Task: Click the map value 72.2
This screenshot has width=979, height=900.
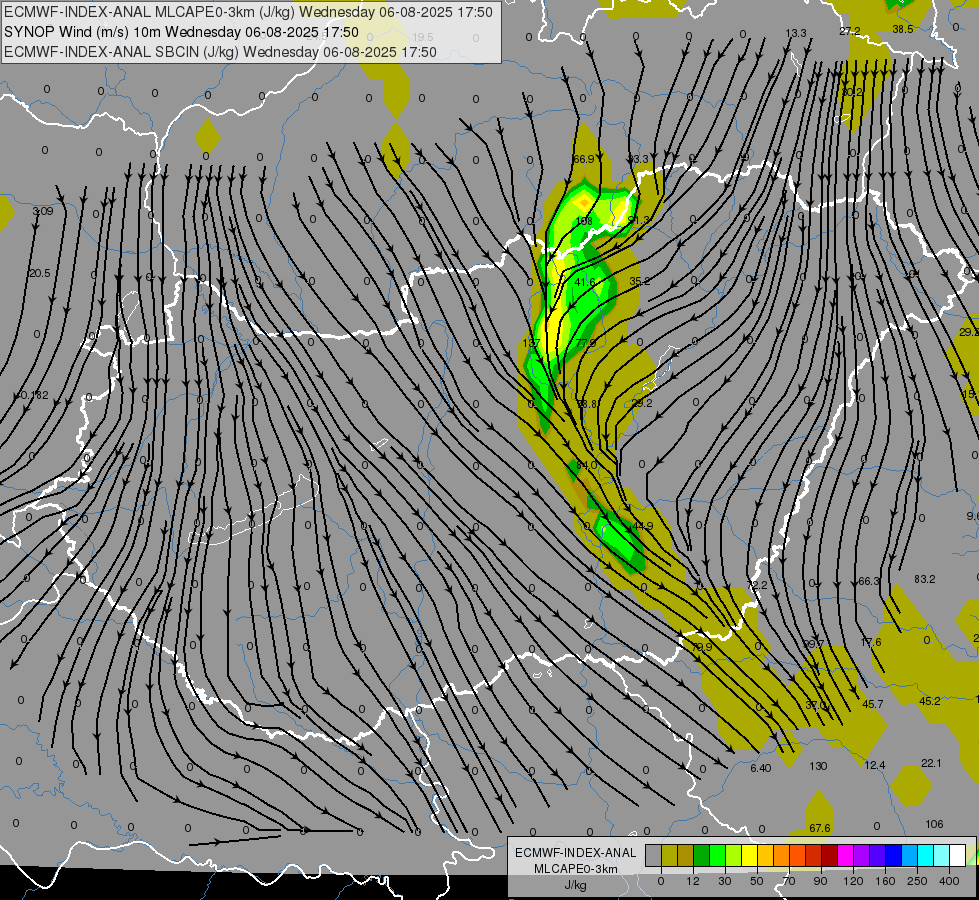Action: coord(757,585)
